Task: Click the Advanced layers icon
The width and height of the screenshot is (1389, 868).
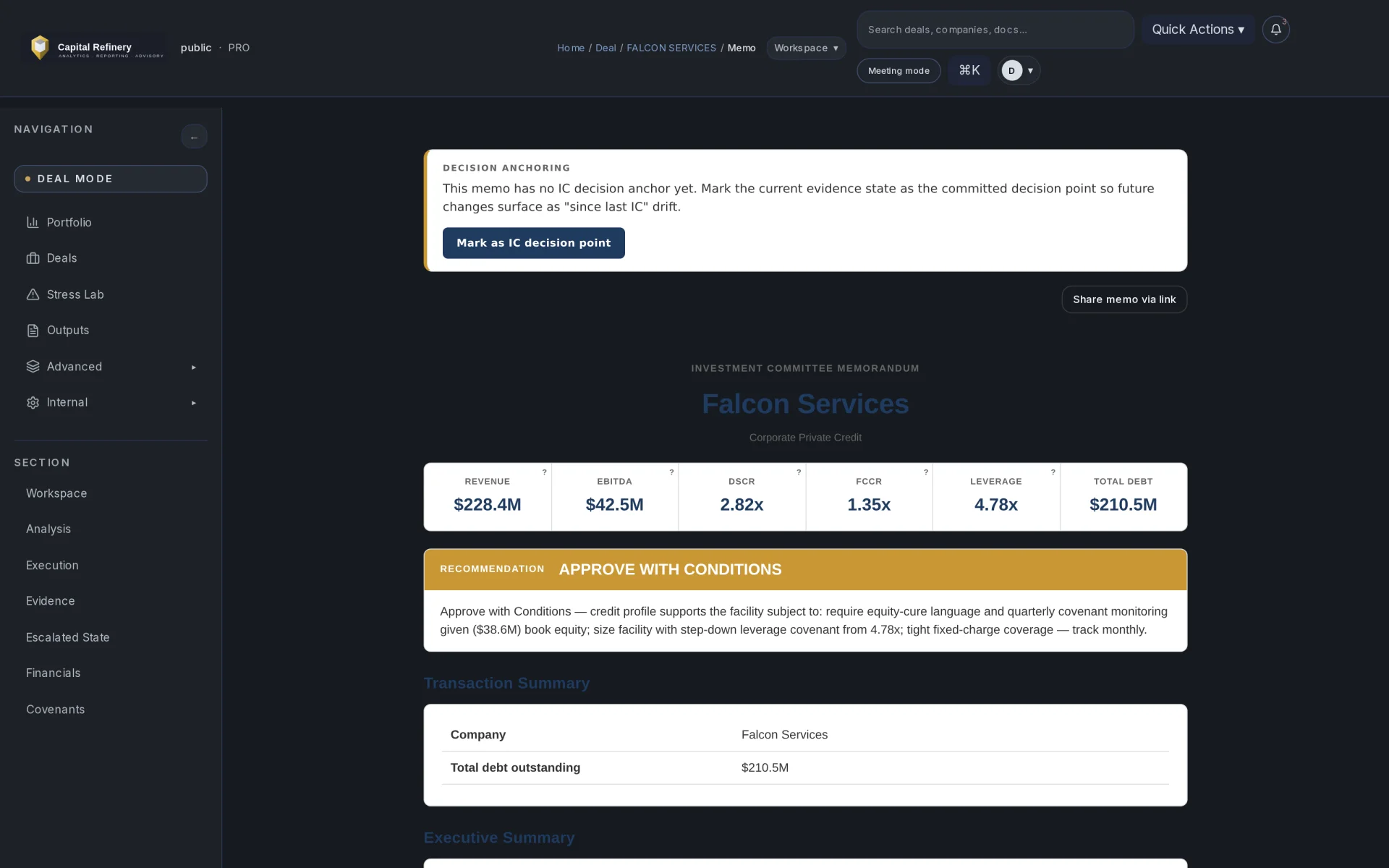Action: (x=33, y=367)
